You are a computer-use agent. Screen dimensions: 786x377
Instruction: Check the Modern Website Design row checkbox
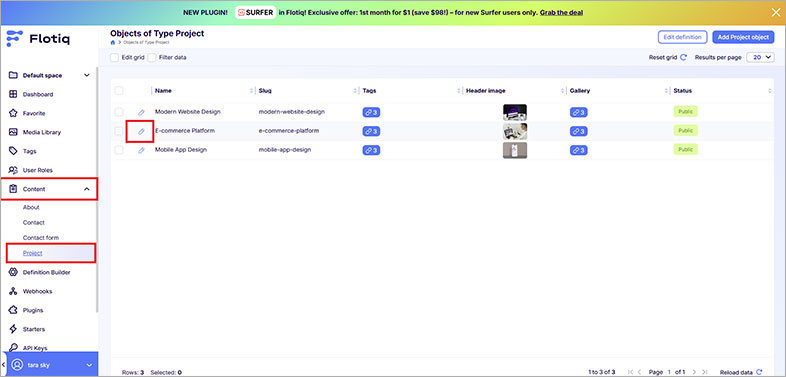tap(119, 112)
